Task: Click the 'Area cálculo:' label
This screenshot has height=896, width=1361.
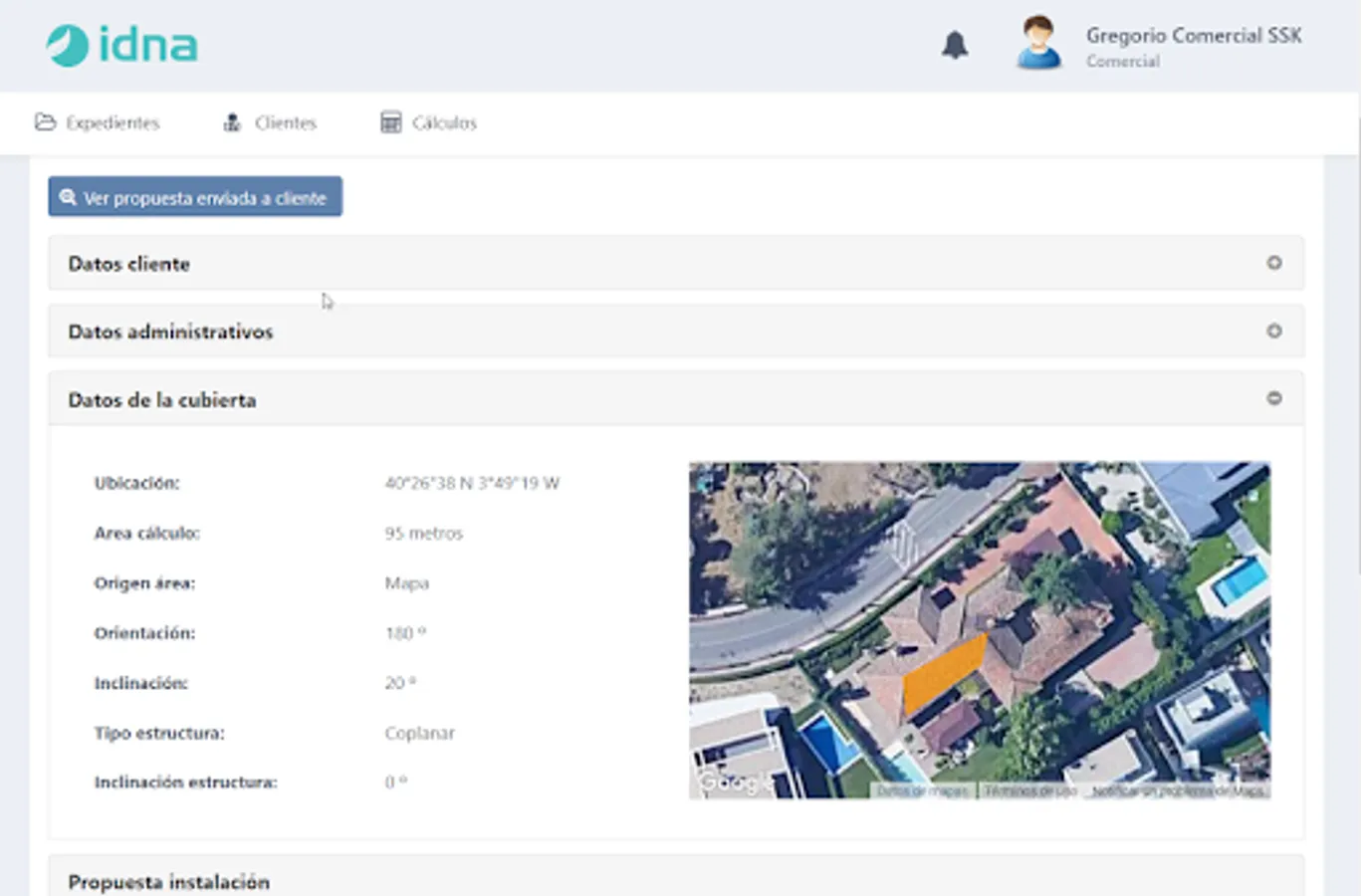Action: (x=147, y=534)
